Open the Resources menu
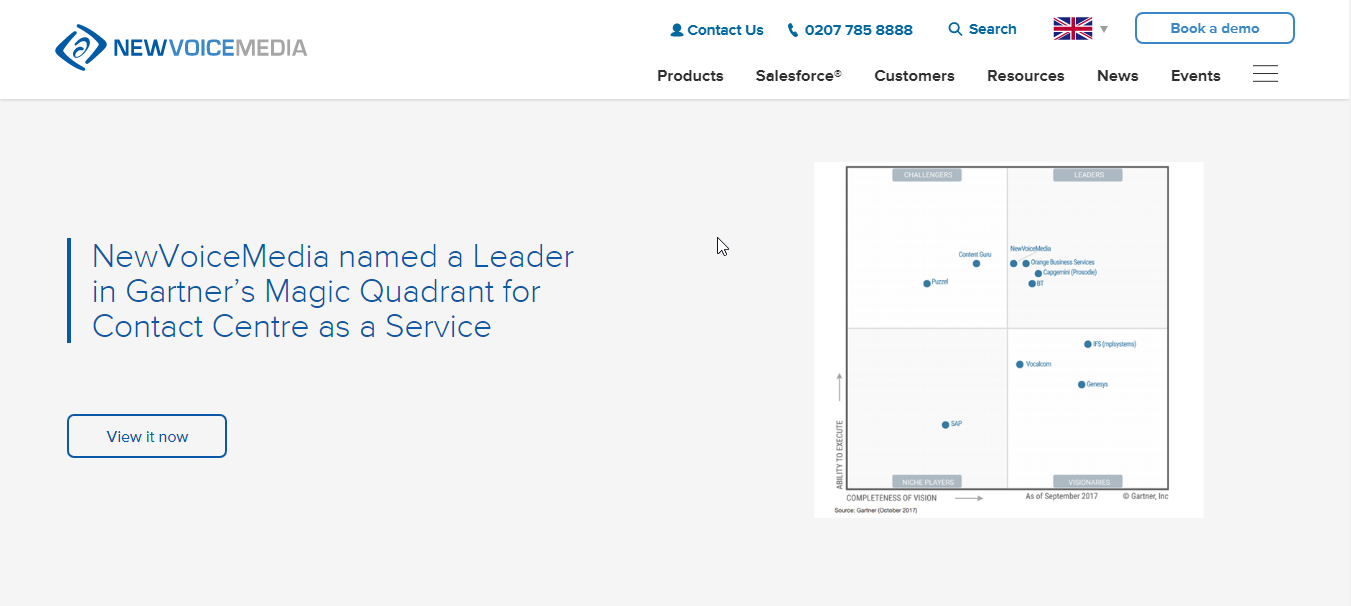The width and height of the screenshot is (1351, 606). pos(1025,76)
